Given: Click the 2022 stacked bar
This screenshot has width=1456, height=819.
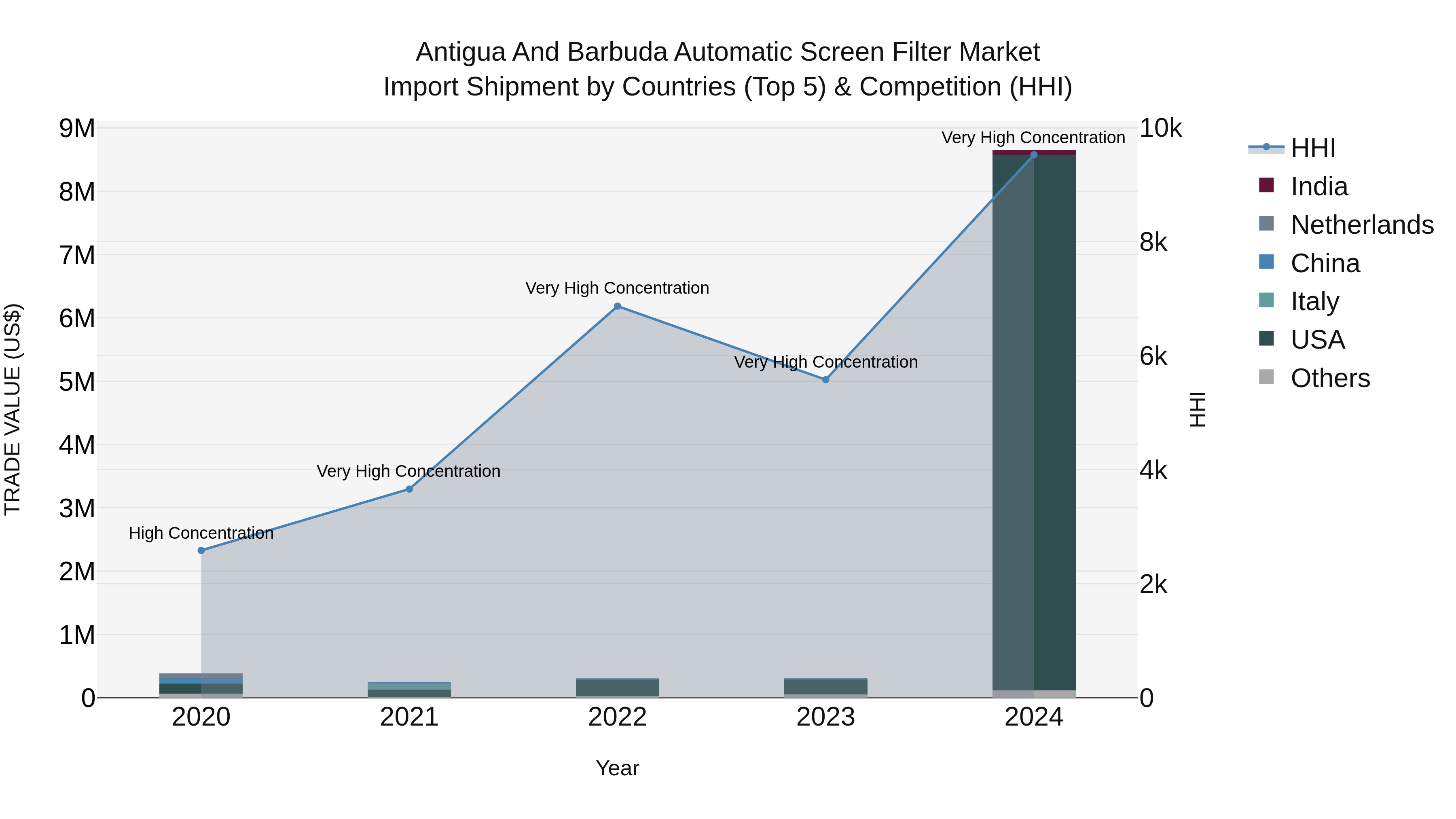Looking at the screenshot, I should click(617, 688).
